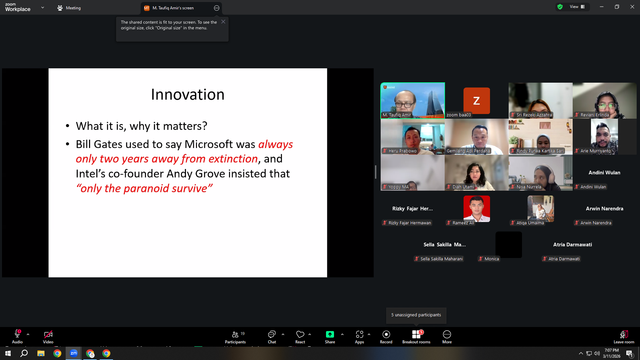Start camera with the Video button
Screen dimensions: 640x360
[48, 336]
